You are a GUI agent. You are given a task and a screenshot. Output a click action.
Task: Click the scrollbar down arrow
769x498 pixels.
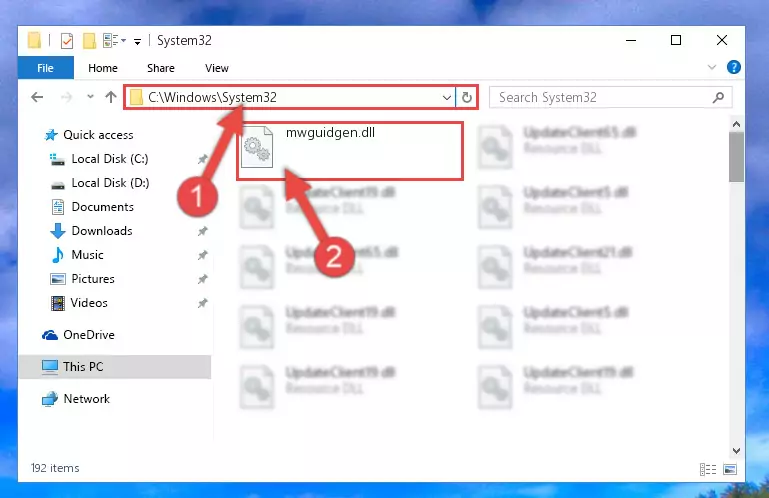point(736,450)
